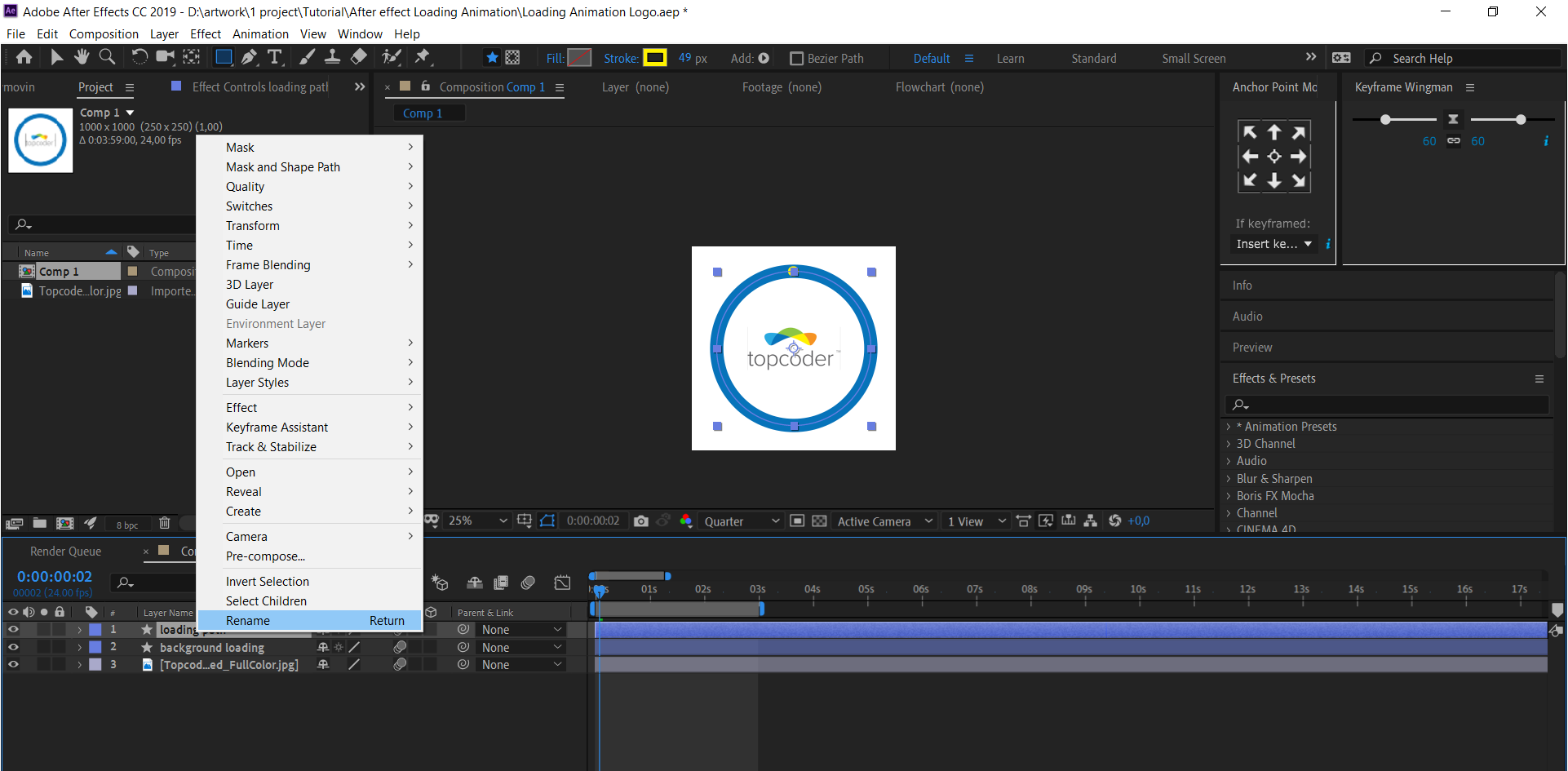
Task: Take a snapshot with camera icon
Action: click(x=641, y=521)
